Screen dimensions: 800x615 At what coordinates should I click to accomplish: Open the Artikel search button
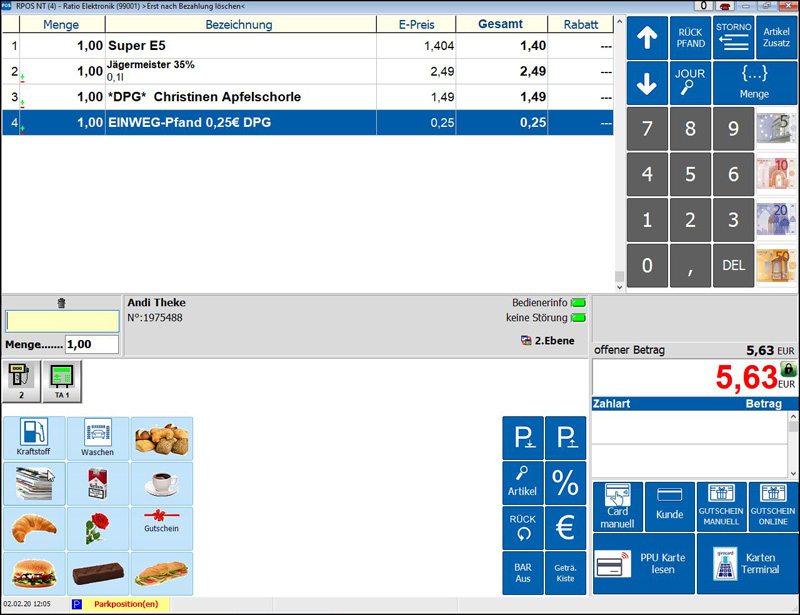(x=523, y=482)
